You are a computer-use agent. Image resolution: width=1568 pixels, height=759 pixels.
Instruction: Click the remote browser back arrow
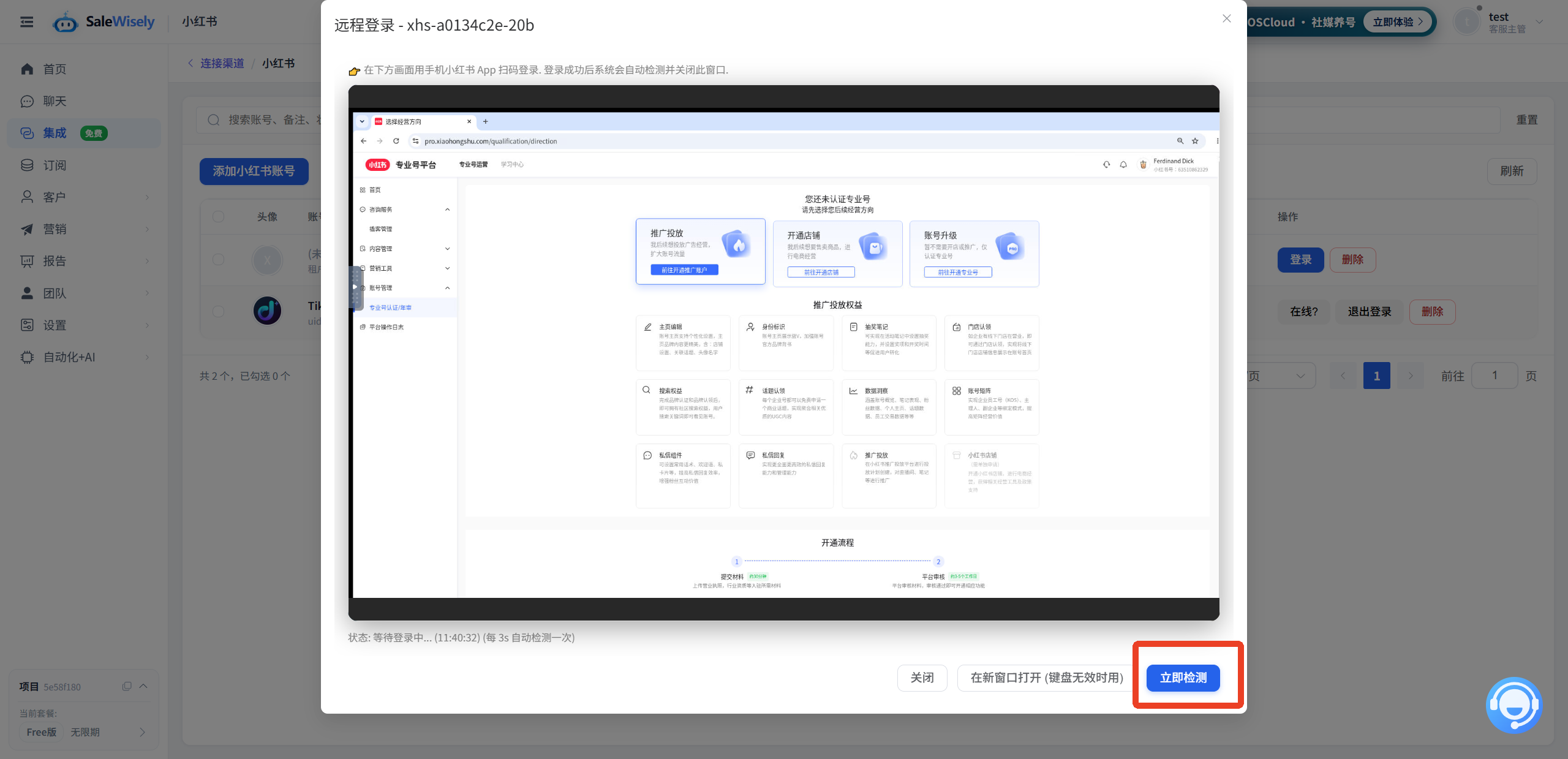point(364,141)
